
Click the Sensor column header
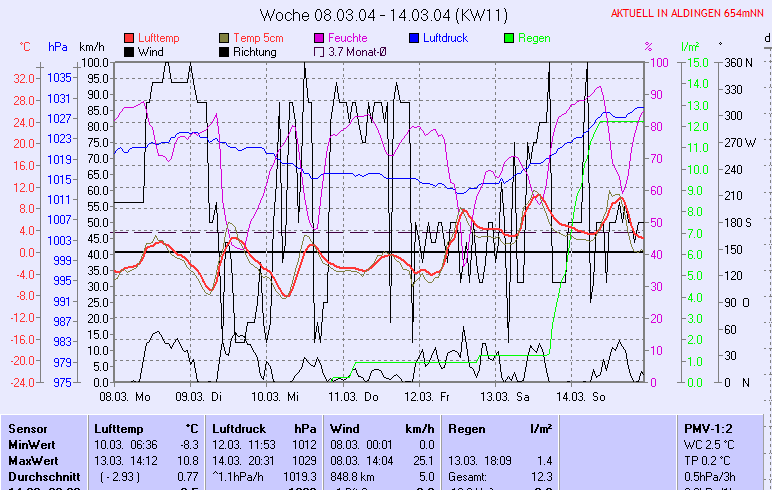pos(27,428)
